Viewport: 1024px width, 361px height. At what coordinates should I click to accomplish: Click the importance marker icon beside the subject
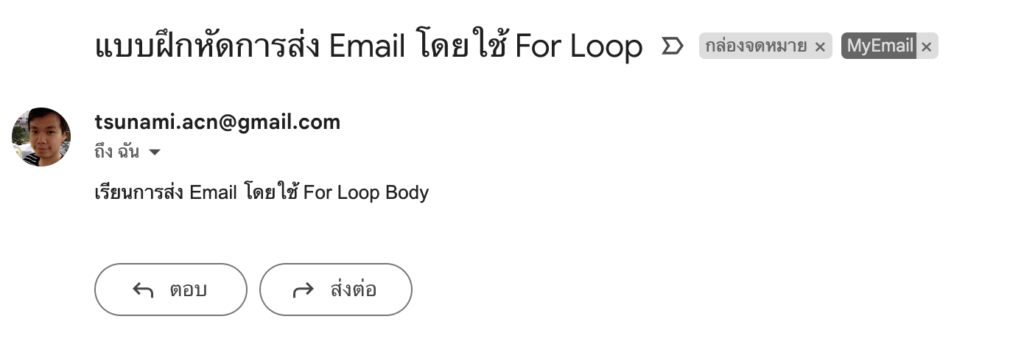[672, 46]
